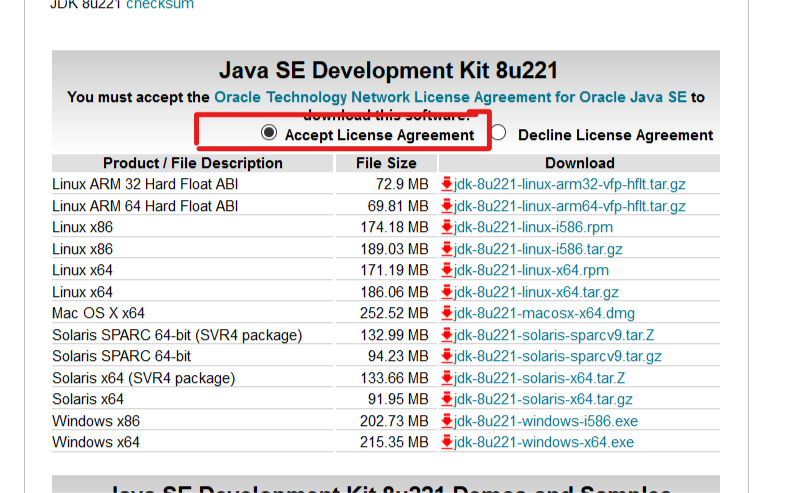Download jdk-8u221-macosx-x64.dmg
799x493 pixels.
[544, 313]
